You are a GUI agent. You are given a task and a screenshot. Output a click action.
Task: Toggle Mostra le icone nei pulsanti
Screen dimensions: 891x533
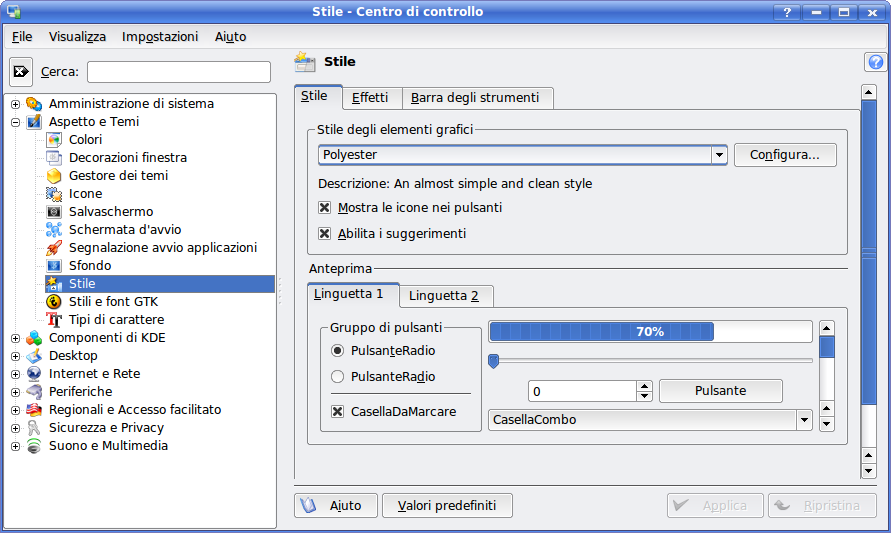324,208
